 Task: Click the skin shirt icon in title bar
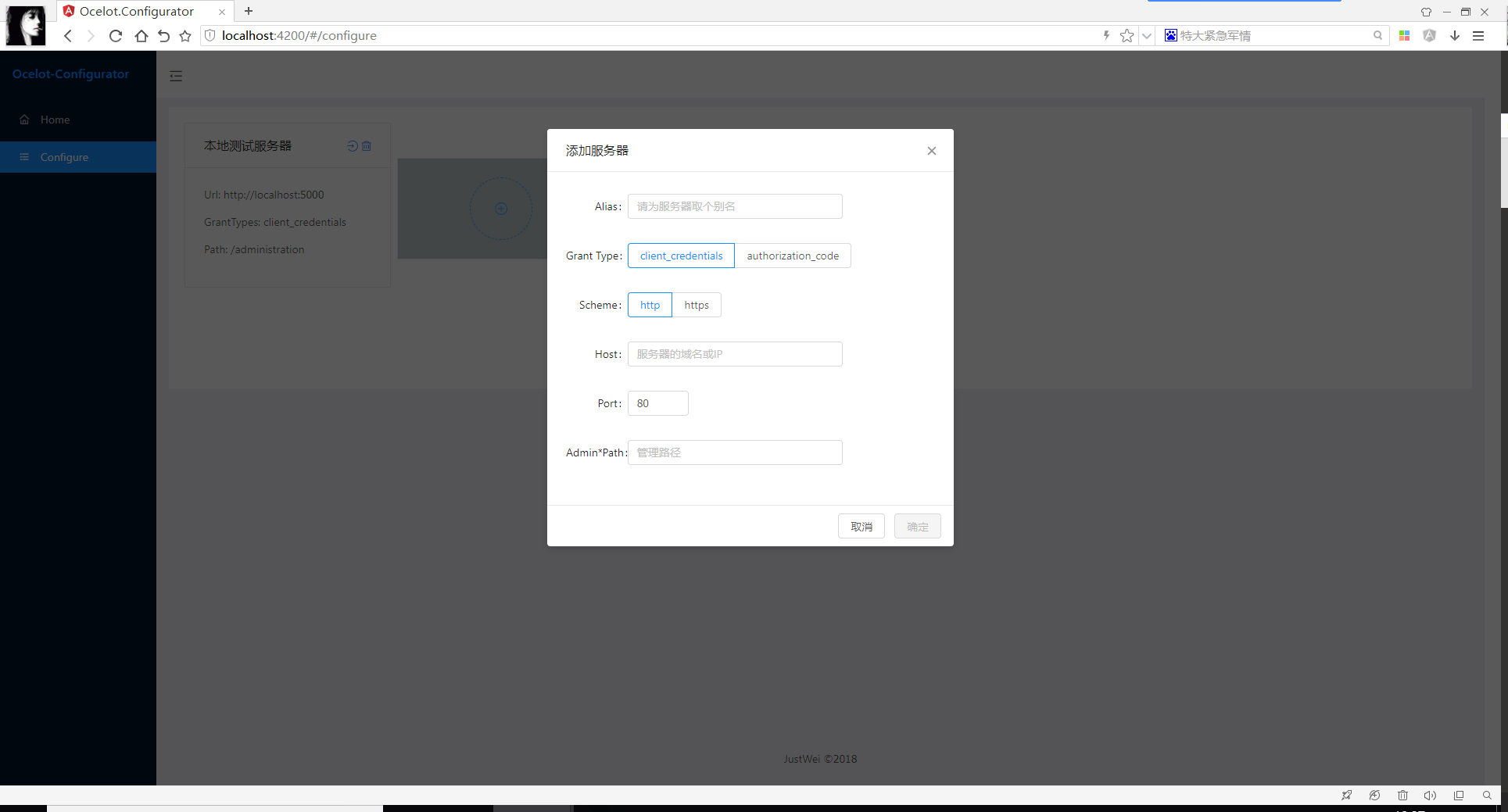coord(1426,12)
